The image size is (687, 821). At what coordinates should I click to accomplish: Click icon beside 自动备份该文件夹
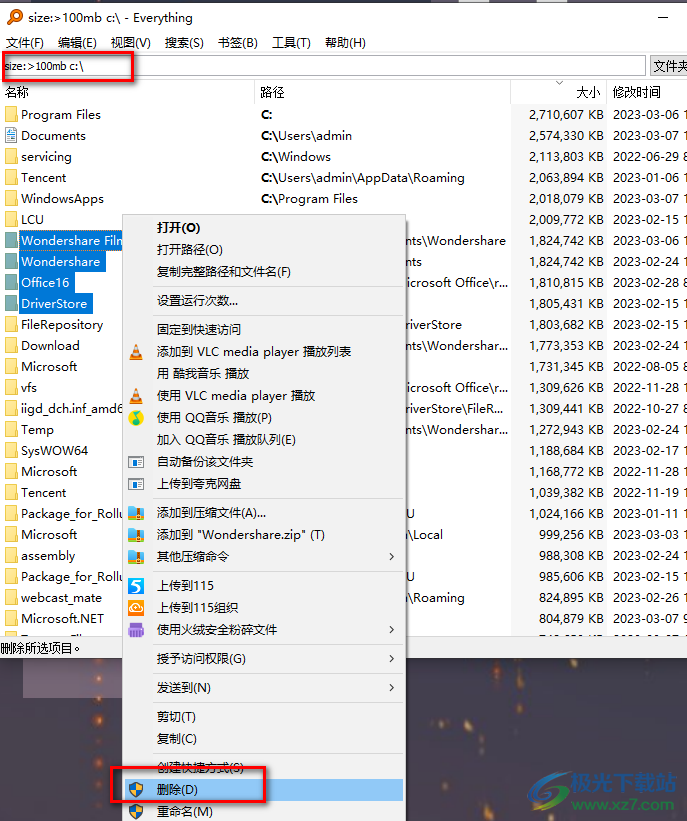[136, 462]
